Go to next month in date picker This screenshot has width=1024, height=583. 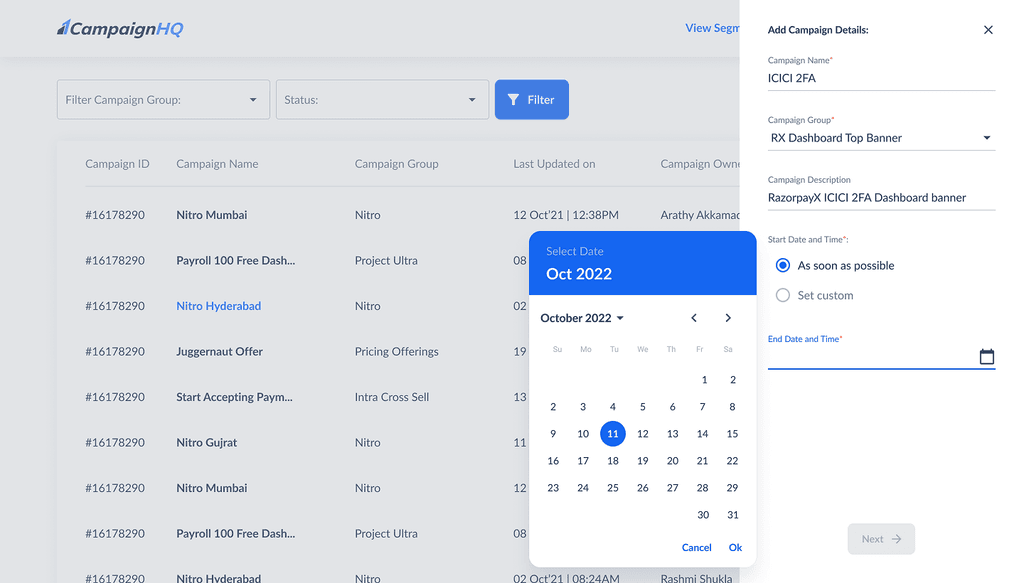[x=728, y=318]
